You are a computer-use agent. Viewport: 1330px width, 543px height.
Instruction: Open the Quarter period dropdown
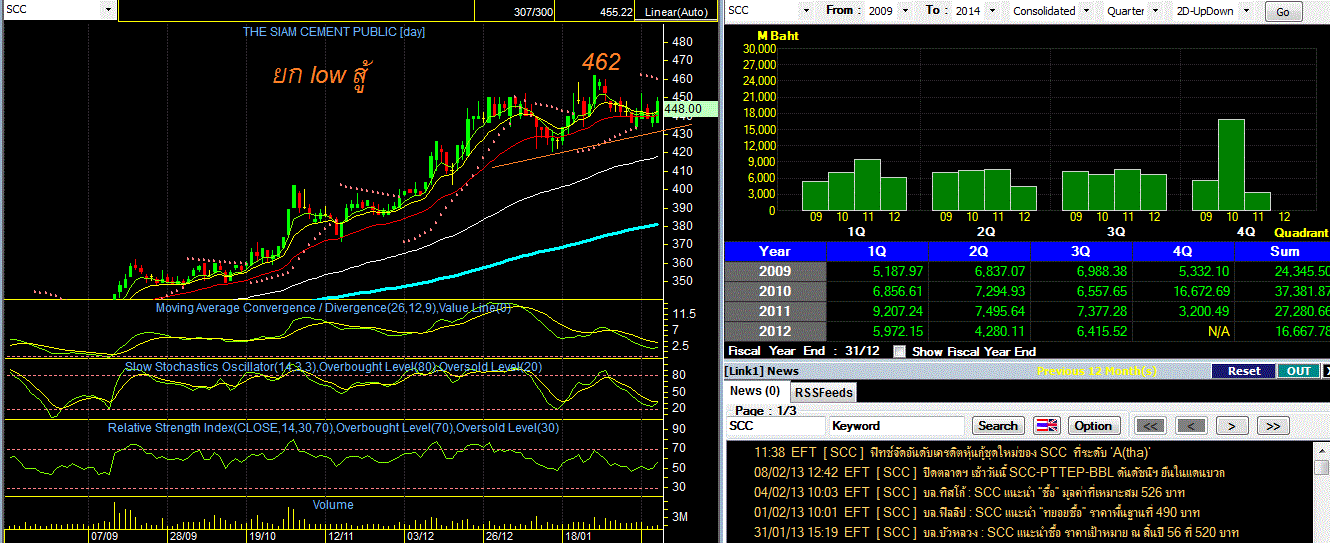coord(1156,11)
